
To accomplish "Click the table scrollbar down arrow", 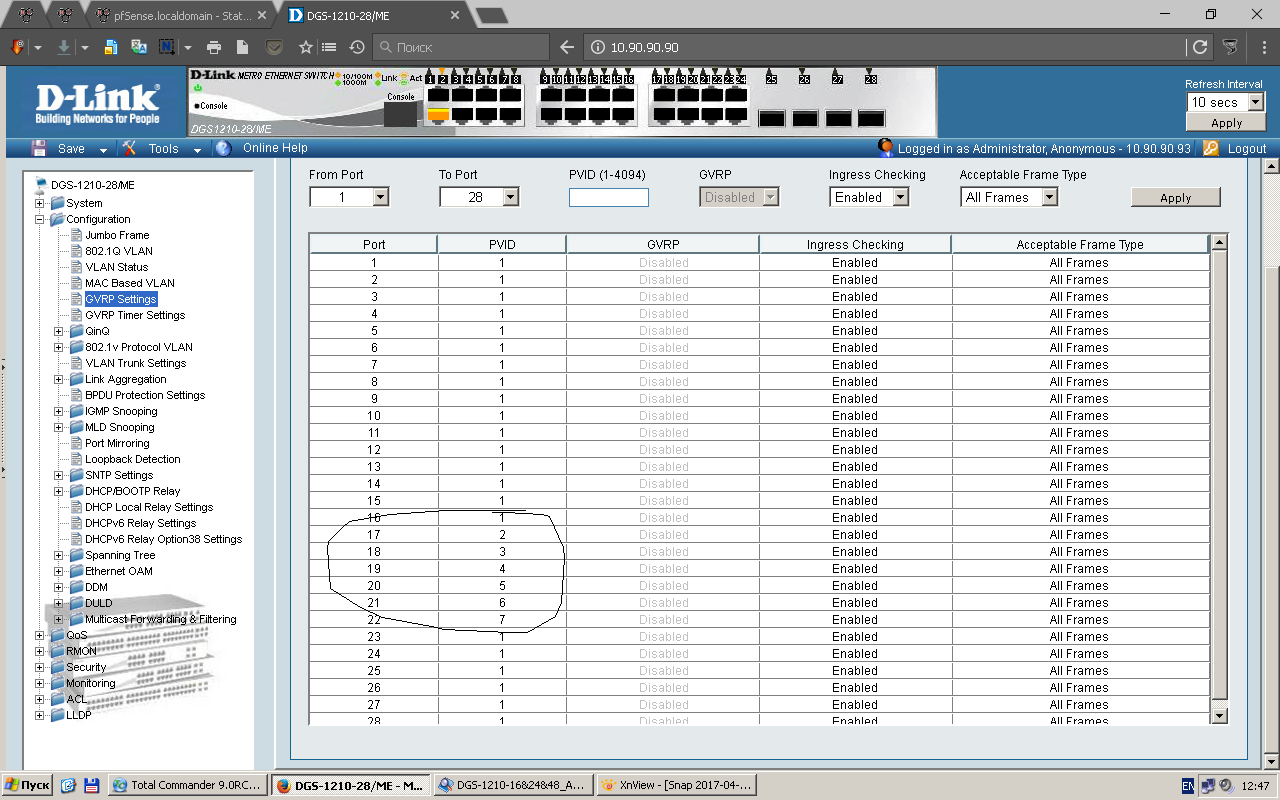I will [x=1218, y=715].
